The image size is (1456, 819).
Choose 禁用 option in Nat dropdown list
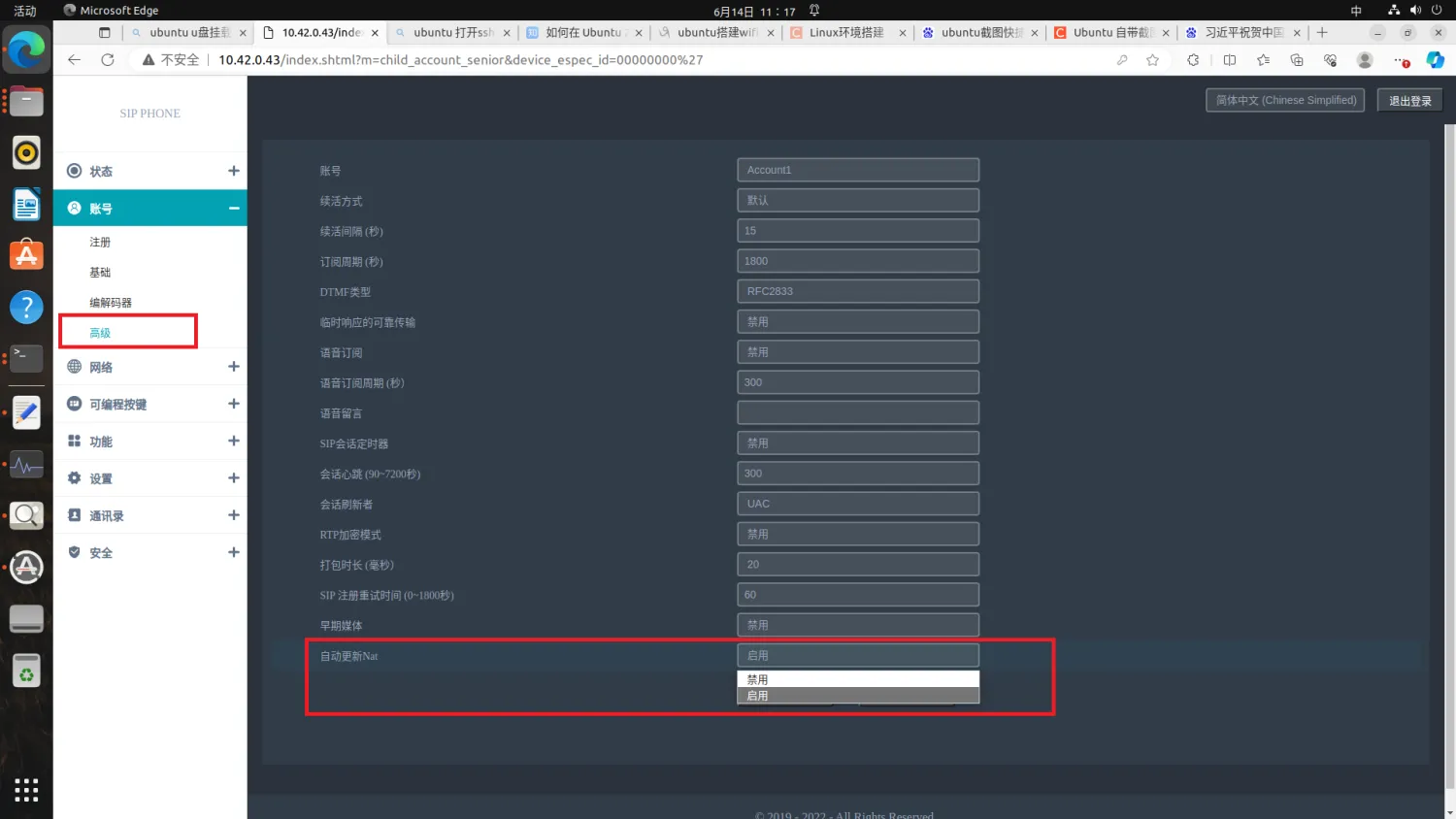[x=858, y=679]
